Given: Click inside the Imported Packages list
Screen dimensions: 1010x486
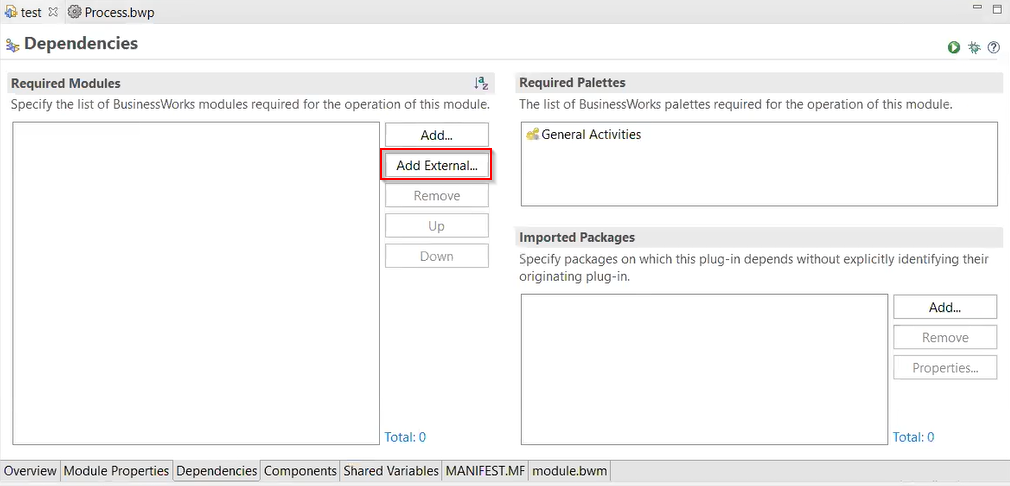Looking at the screenshot, I should [x=705, y=368].
